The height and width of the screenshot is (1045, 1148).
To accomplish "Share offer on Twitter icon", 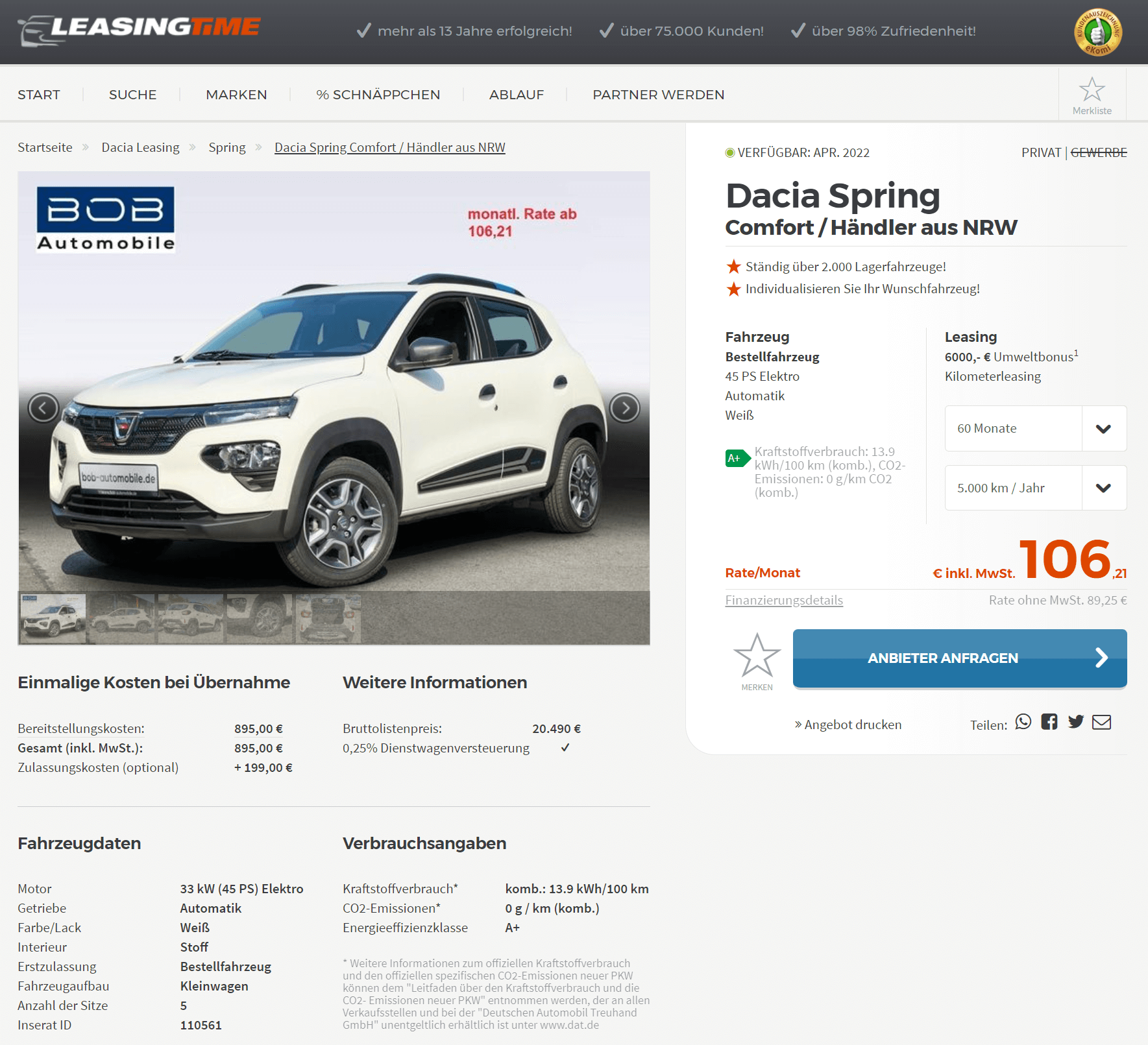I will pyautogui.click(x=1076, y=722).
